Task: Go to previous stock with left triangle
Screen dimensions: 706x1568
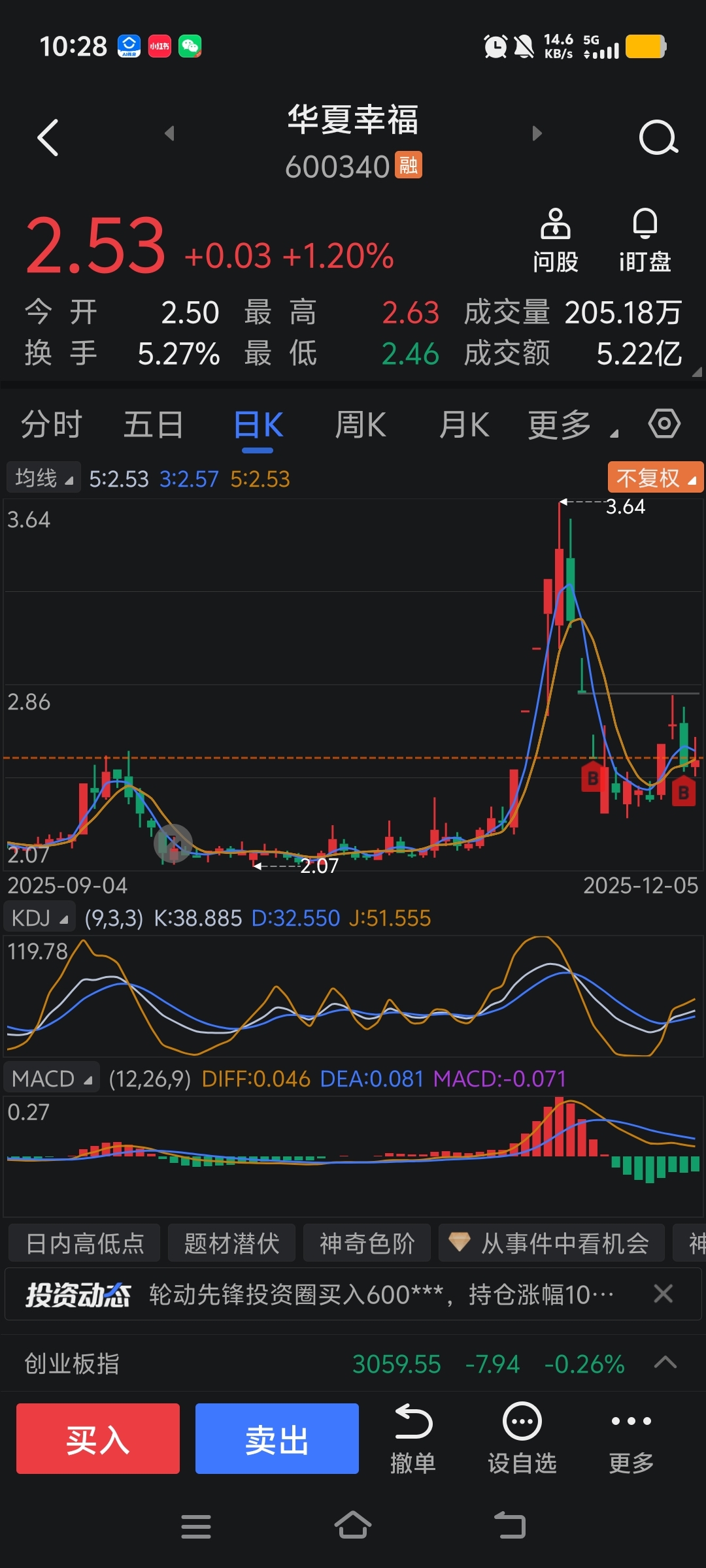Action: [169, 133]
